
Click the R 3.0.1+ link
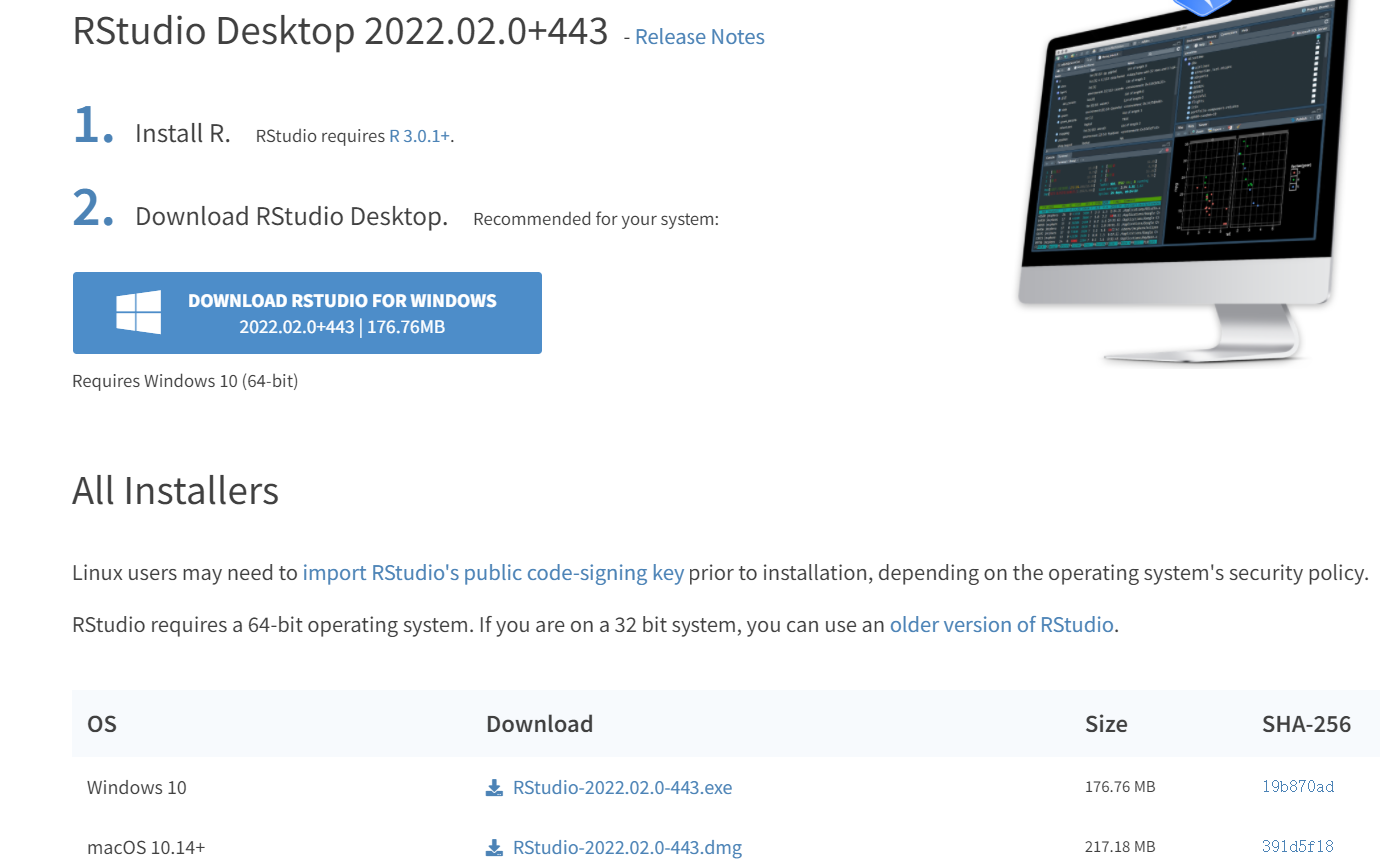click(419, 136)
